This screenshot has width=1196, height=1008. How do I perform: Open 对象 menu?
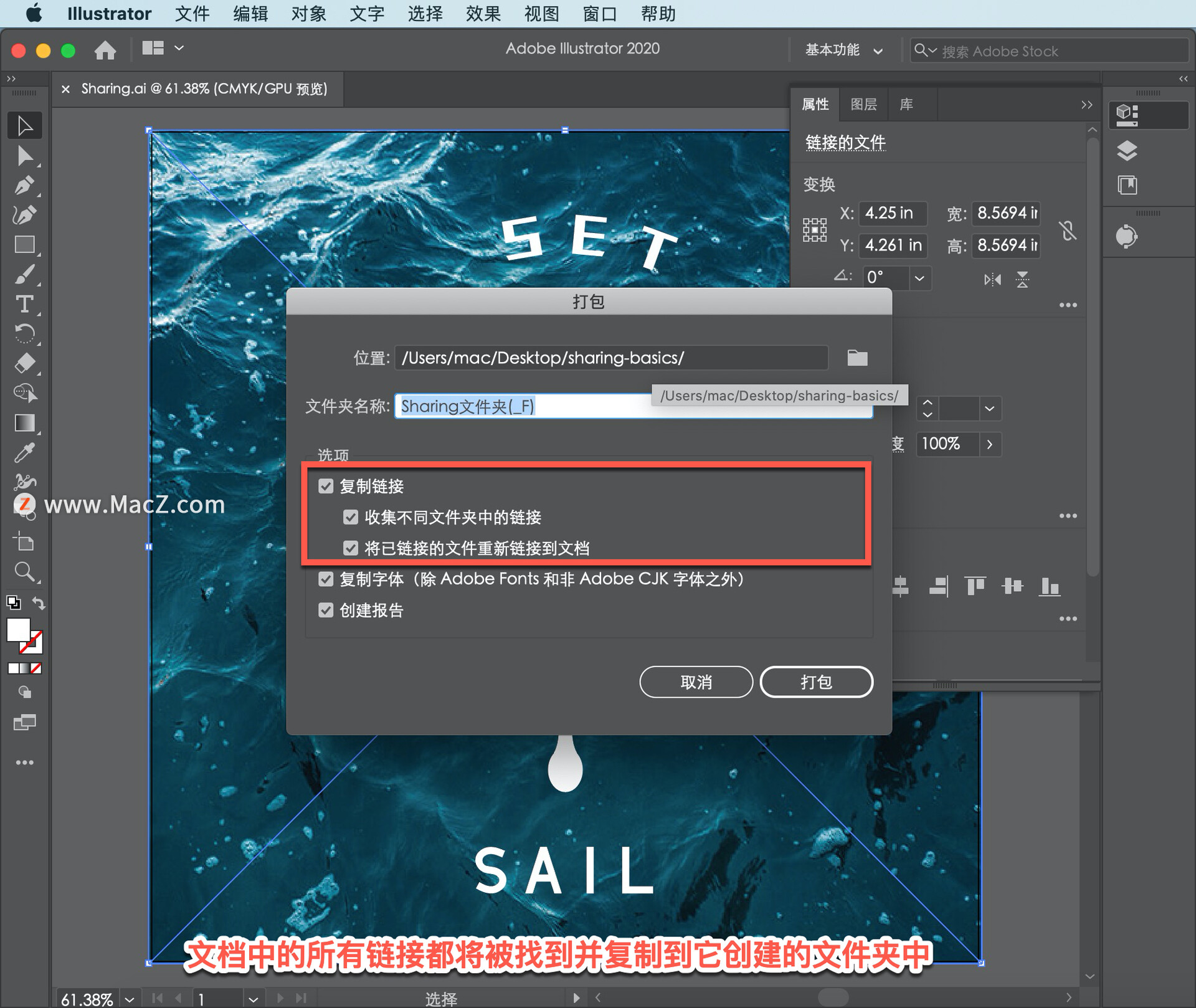(x=309, y=14)
